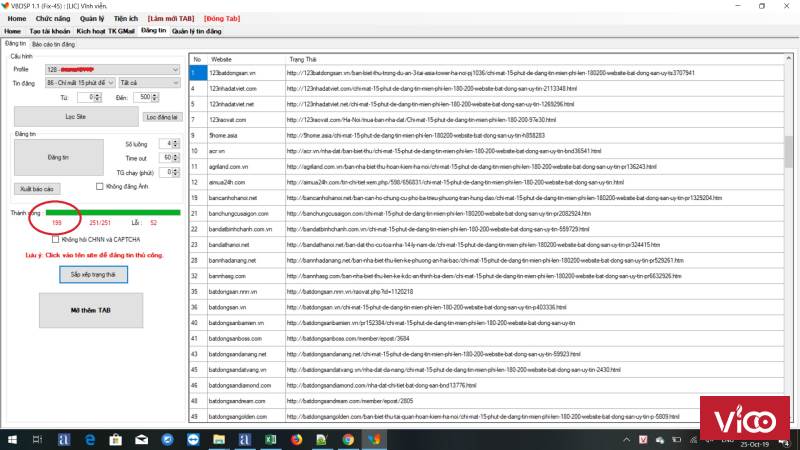Open the 'Quản lý' menu
This screenshot has height=450, width=800.
tap(92, 18)
